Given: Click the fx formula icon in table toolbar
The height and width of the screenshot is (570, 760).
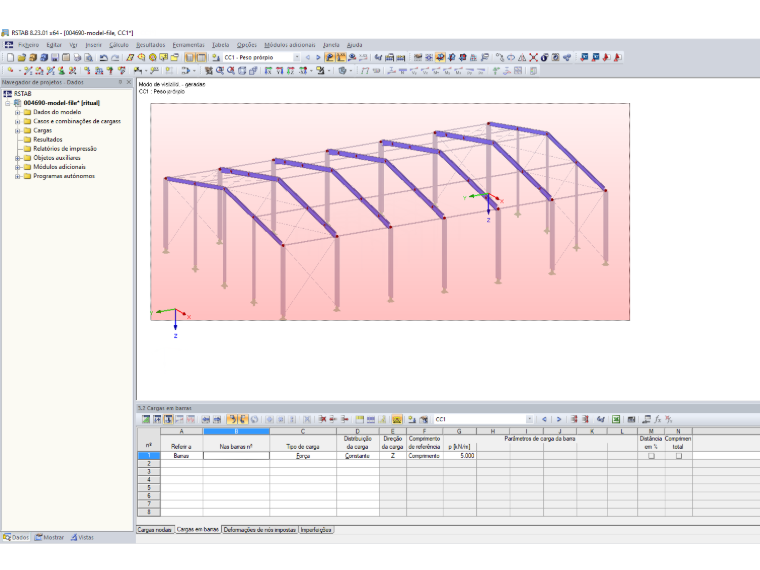Looking at the screenshot, I should [x=658, y=419].
